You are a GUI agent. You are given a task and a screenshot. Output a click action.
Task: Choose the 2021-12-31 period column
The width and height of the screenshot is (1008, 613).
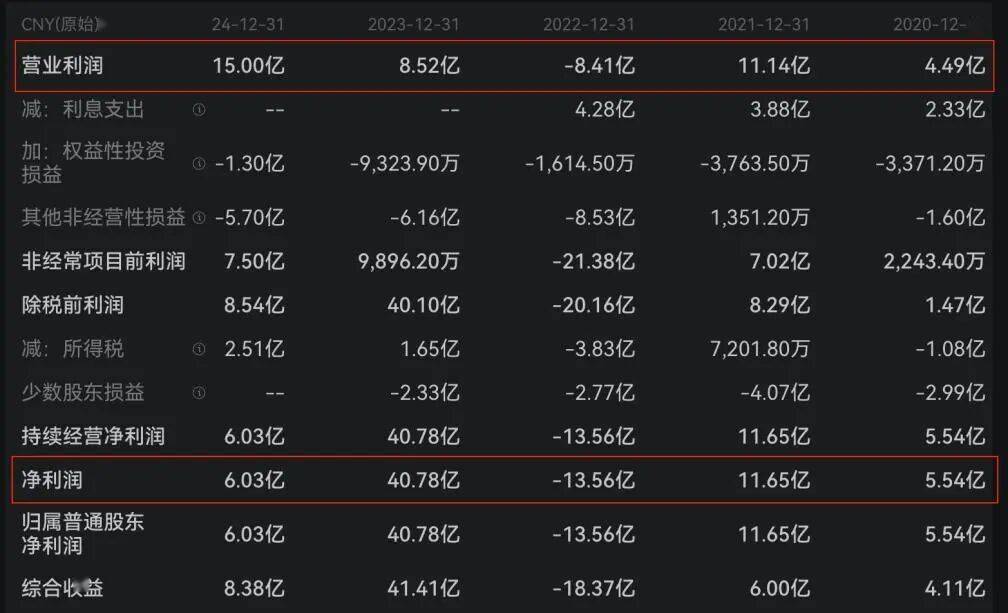point(764,23)
